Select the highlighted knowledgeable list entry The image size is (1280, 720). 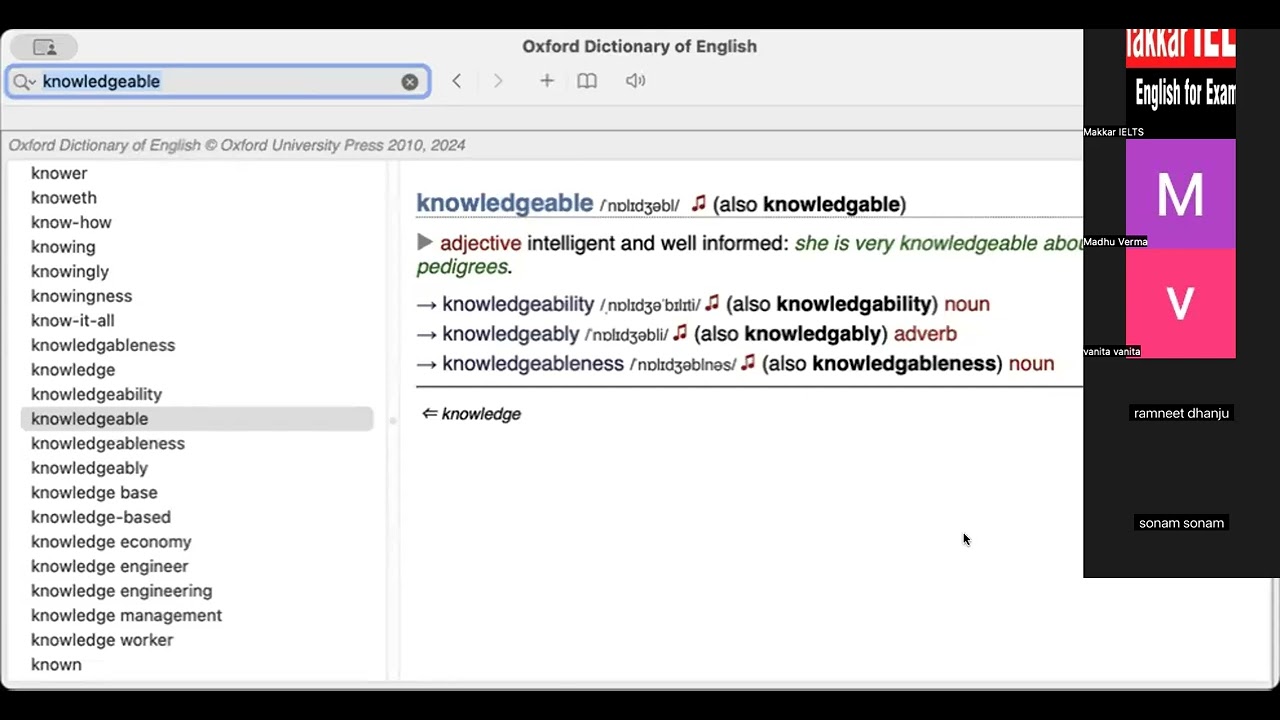(197, 419)
